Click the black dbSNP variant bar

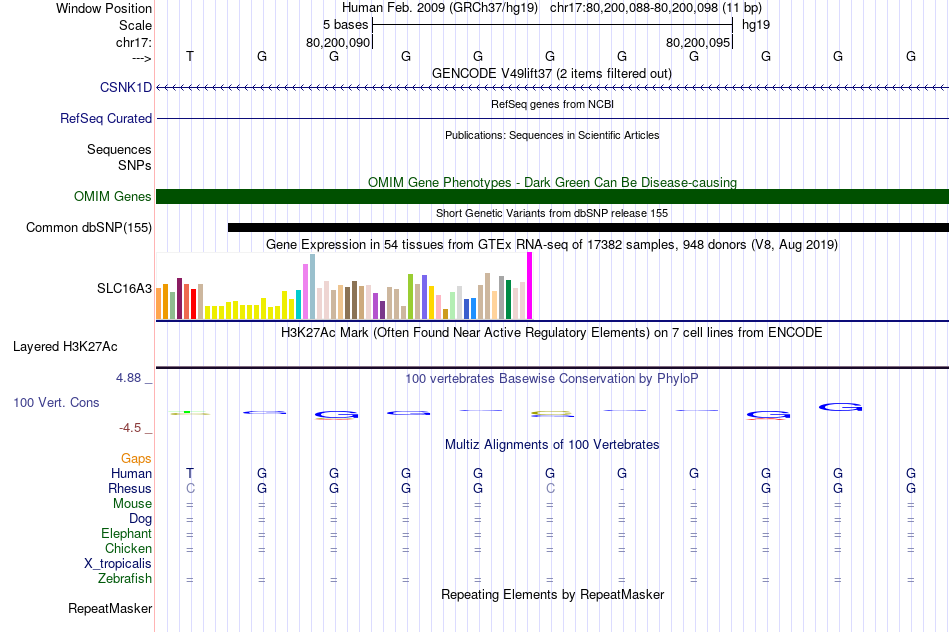tap(588, 227)
